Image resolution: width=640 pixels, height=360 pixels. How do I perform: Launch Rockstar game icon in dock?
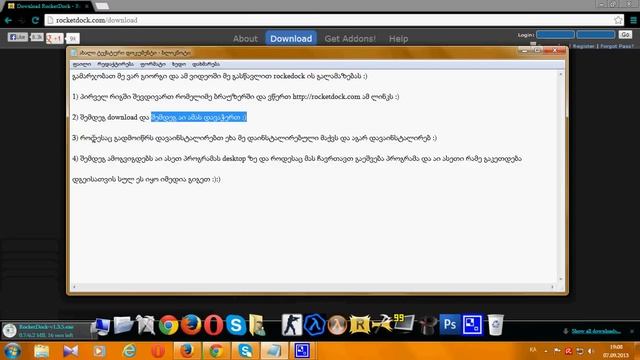360,325
